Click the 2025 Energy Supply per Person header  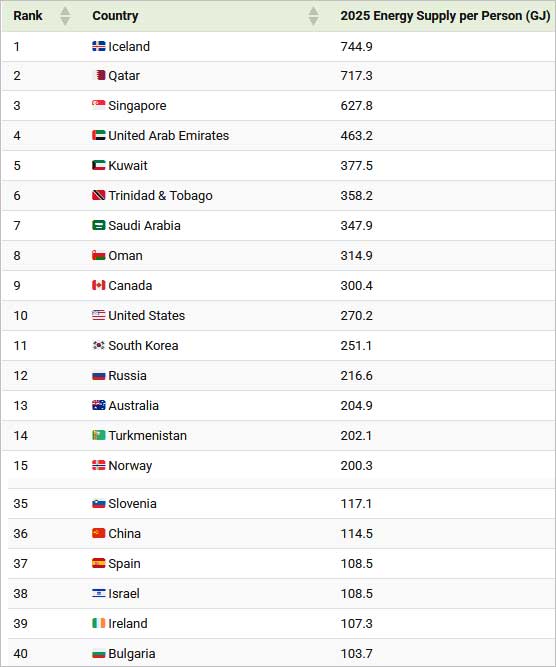click(445, 16)
